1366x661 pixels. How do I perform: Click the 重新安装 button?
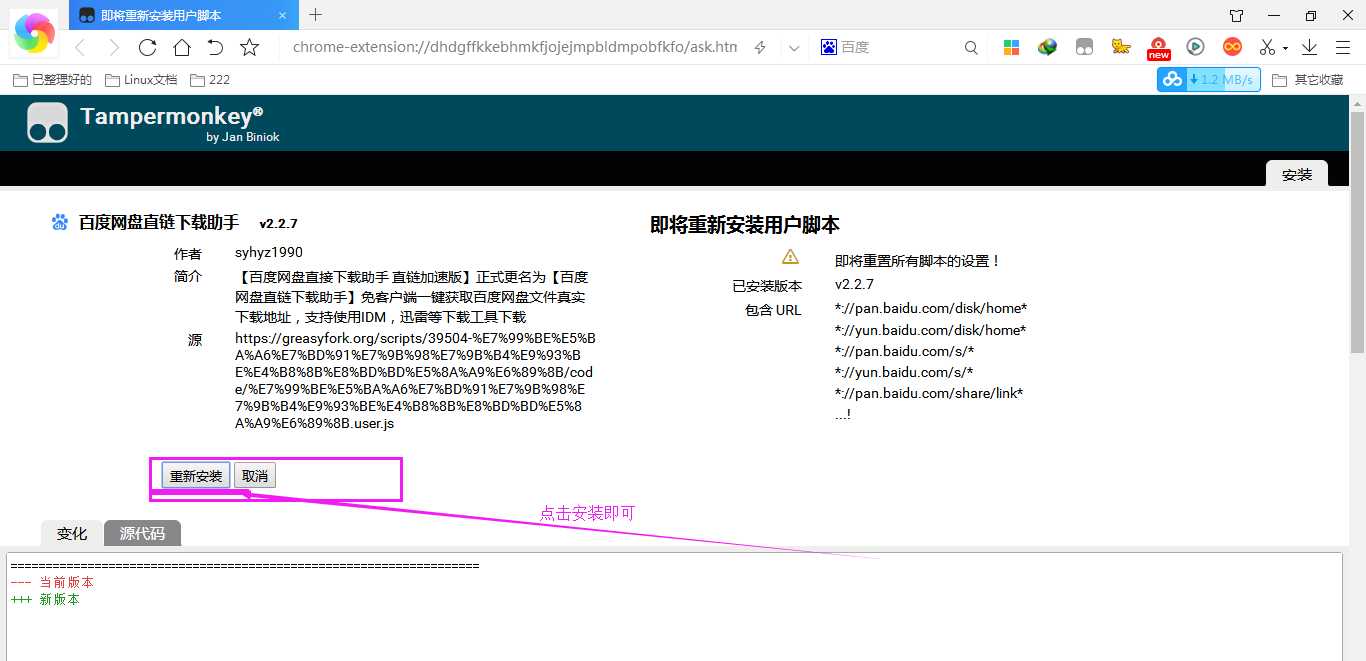point(196,476)
